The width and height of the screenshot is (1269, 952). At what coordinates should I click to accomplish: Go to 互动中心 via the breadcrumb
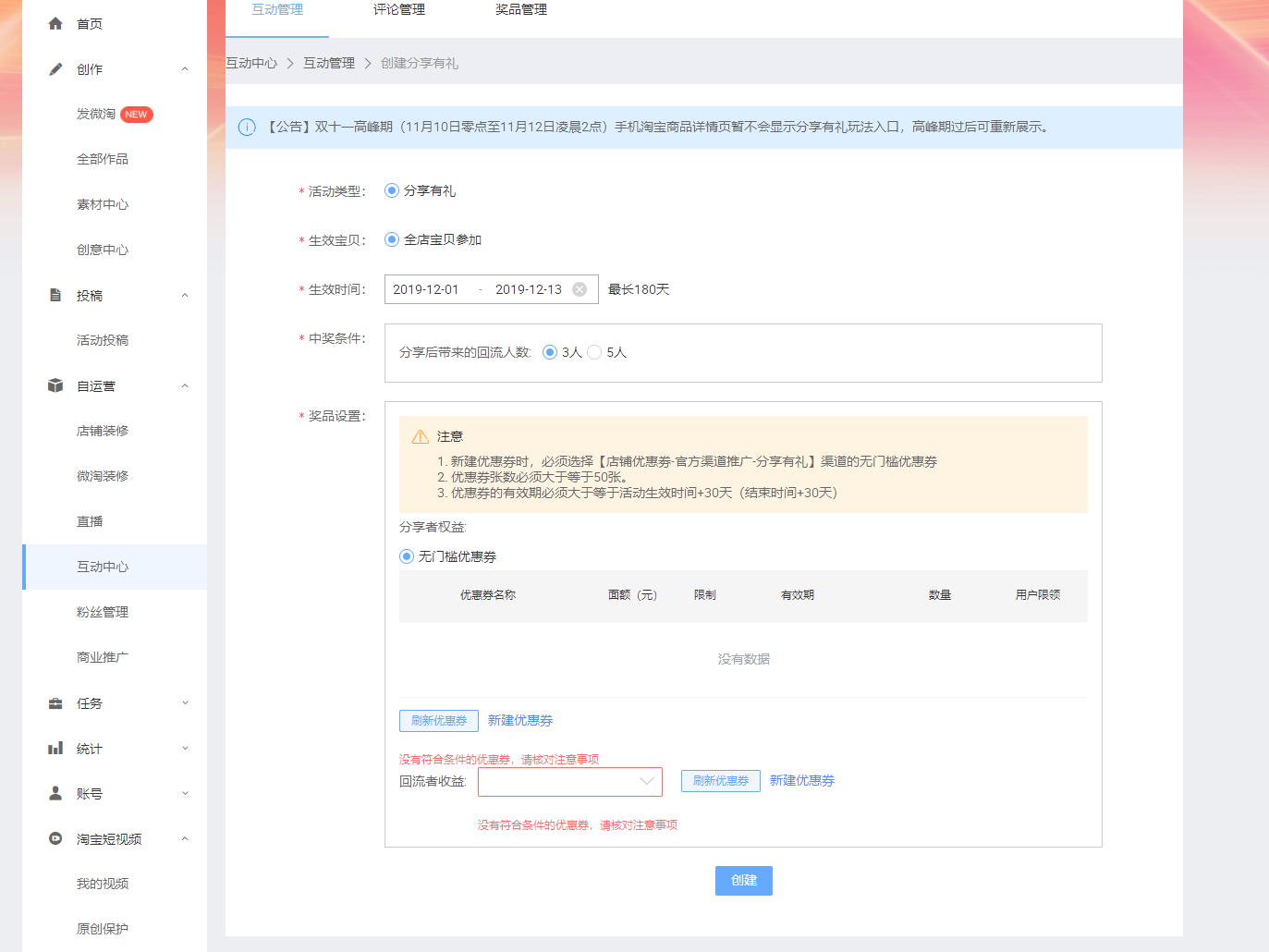coord(251,63)
